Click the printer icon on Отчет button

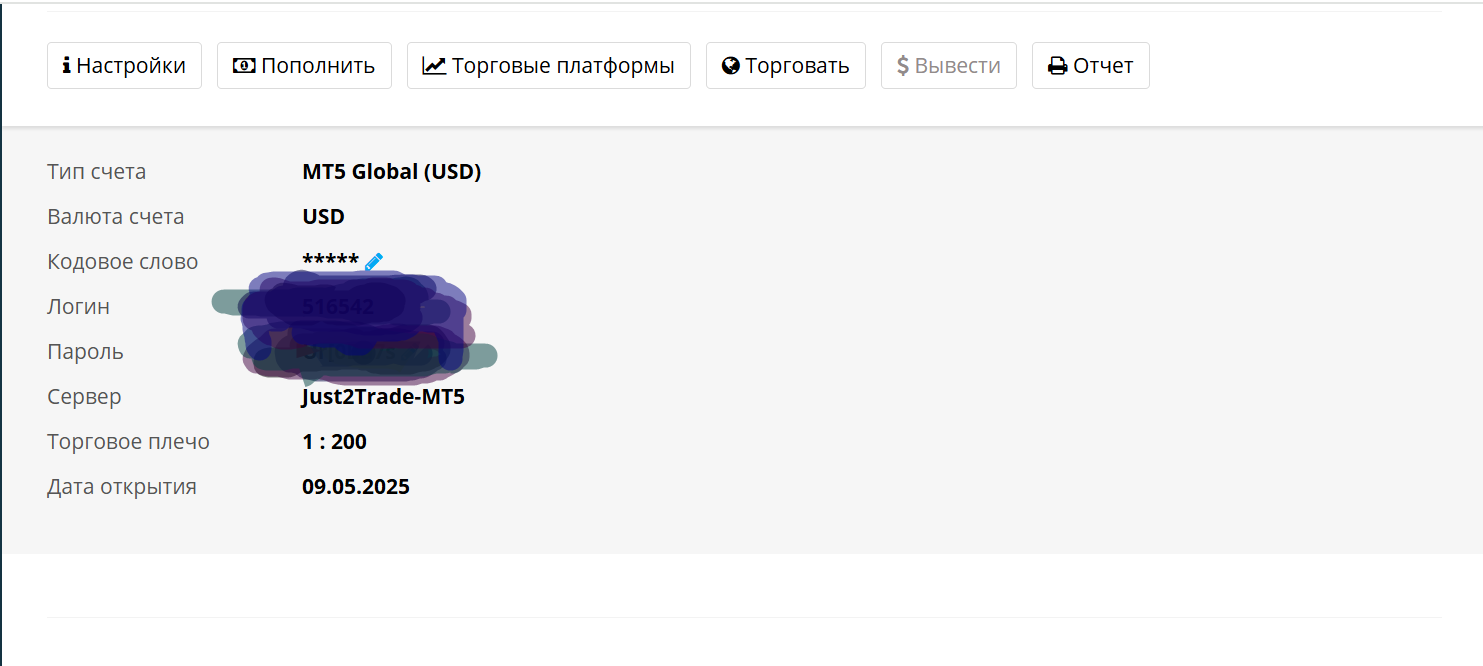pyautogui.click(x=1058, y=66)
